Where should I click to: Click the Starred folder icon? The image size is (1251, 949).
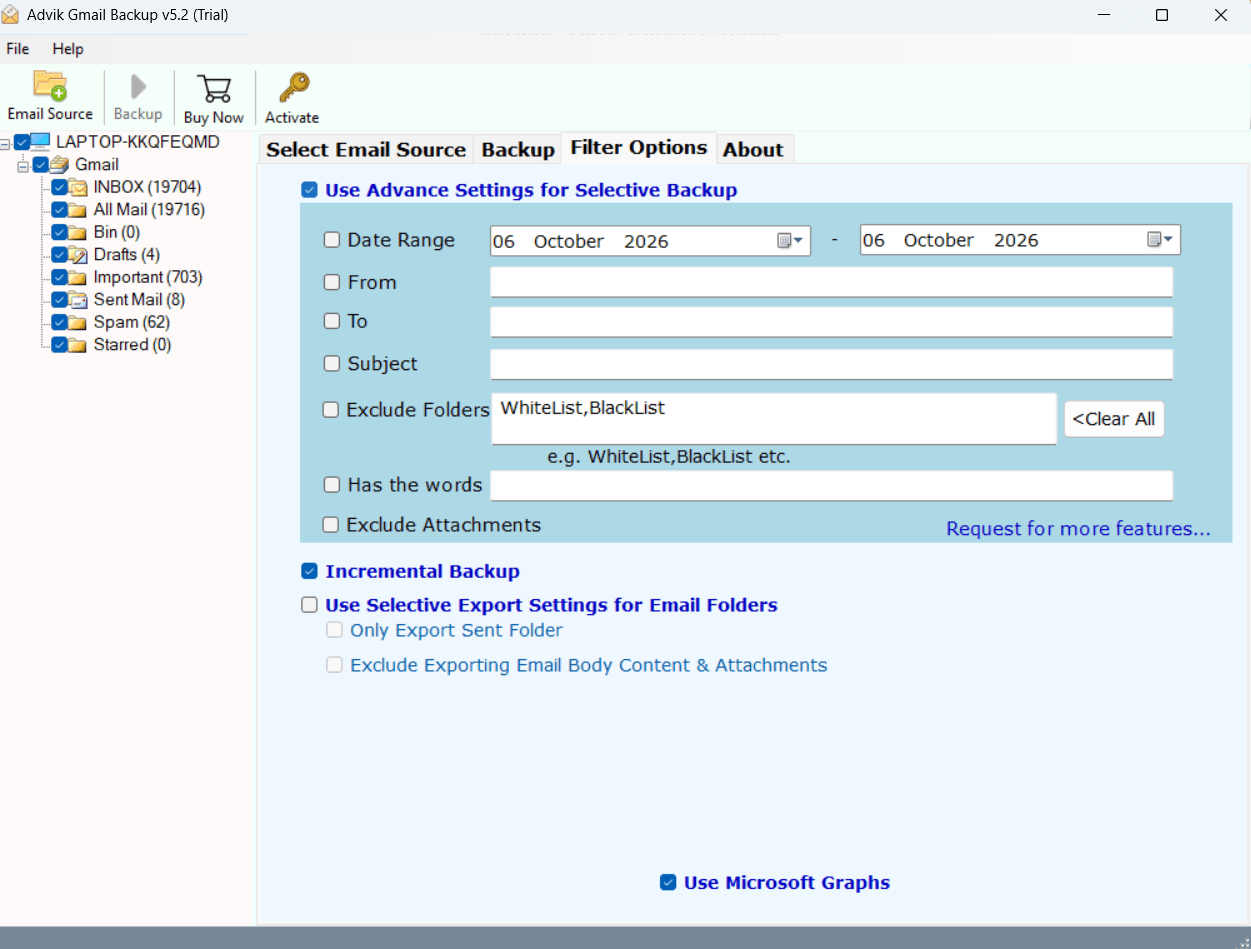pyautogui.click(x=78, y=345)
